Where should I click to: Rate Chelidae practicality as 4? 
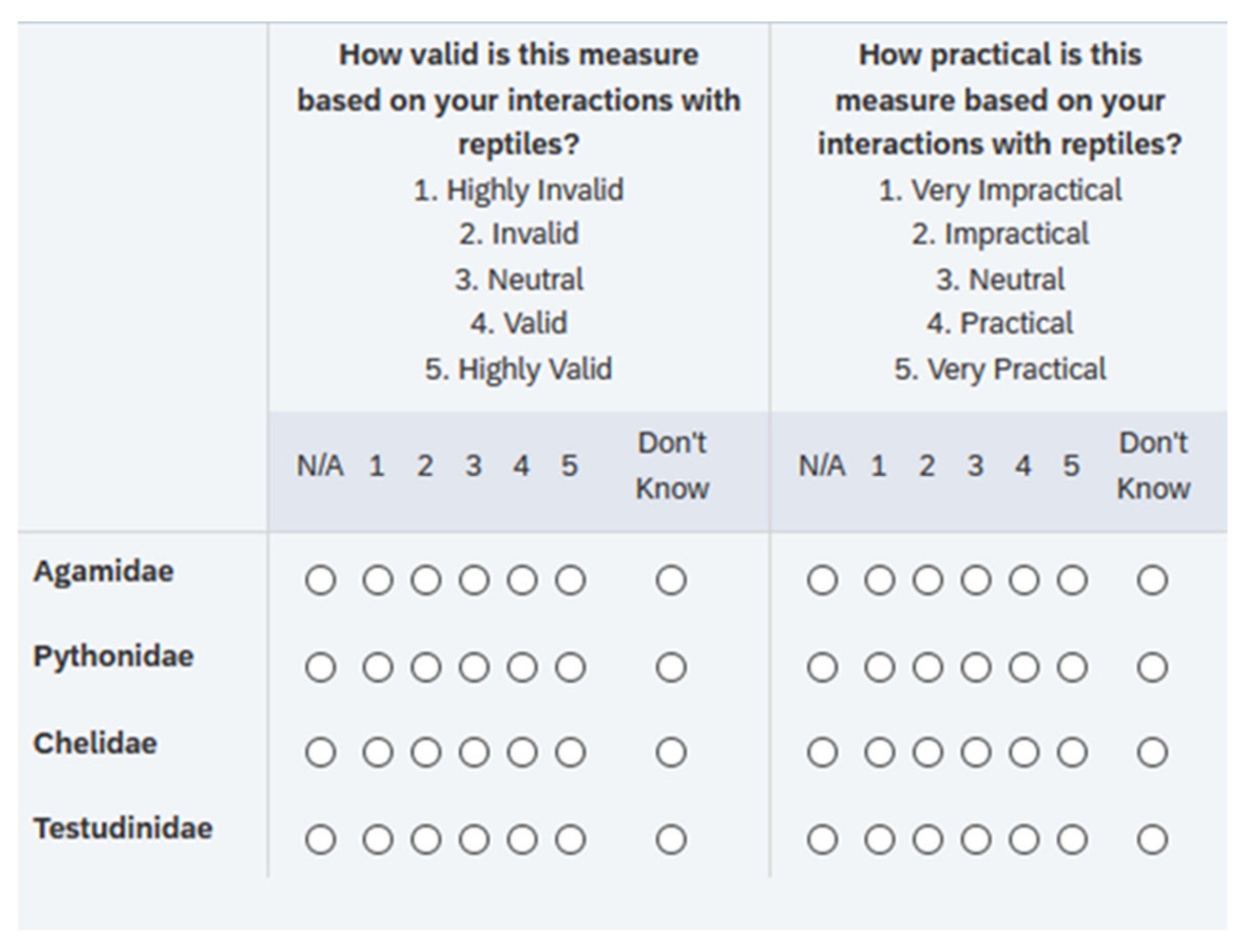(1024, 752)
